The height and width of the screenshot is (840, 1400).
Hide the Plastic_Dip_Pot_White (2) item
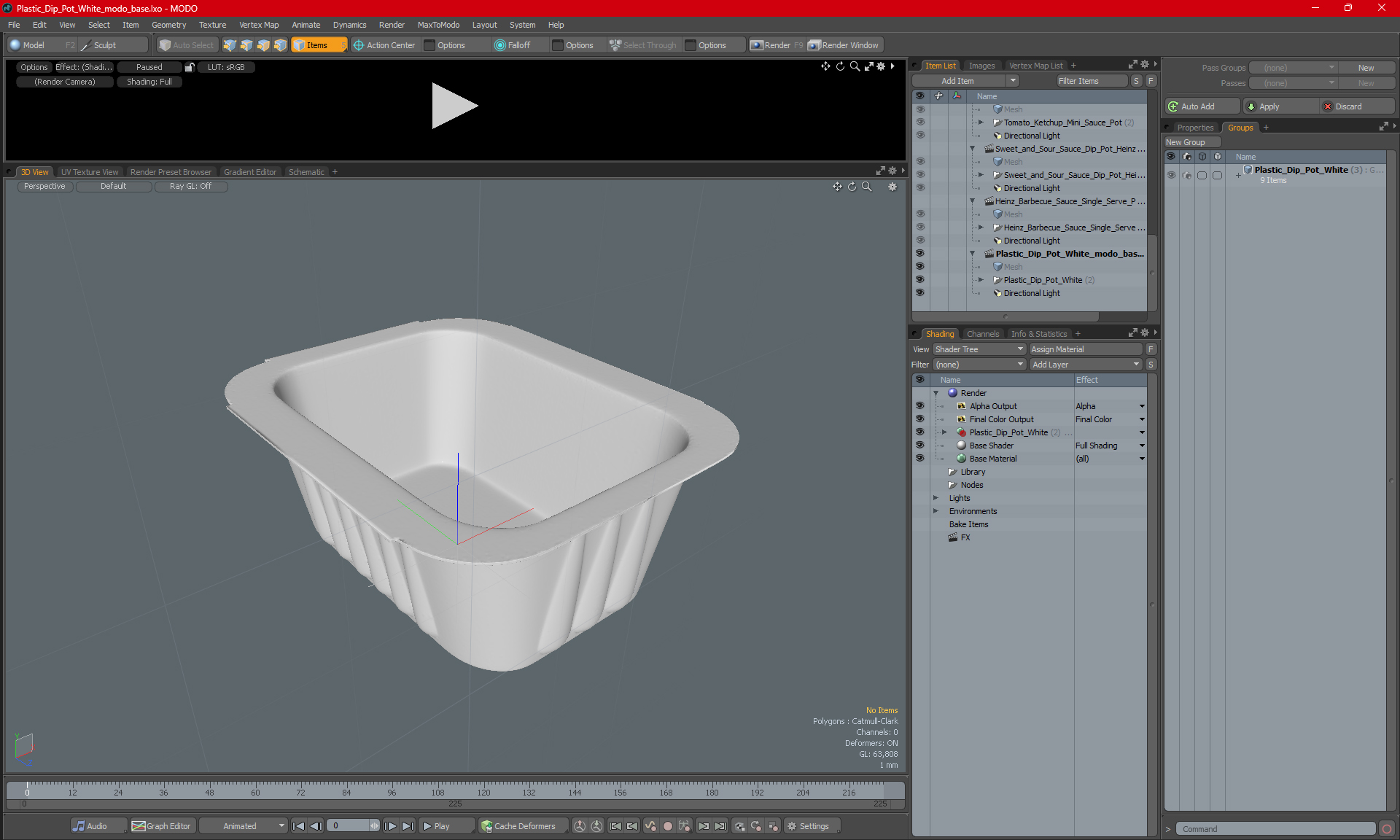919,279
